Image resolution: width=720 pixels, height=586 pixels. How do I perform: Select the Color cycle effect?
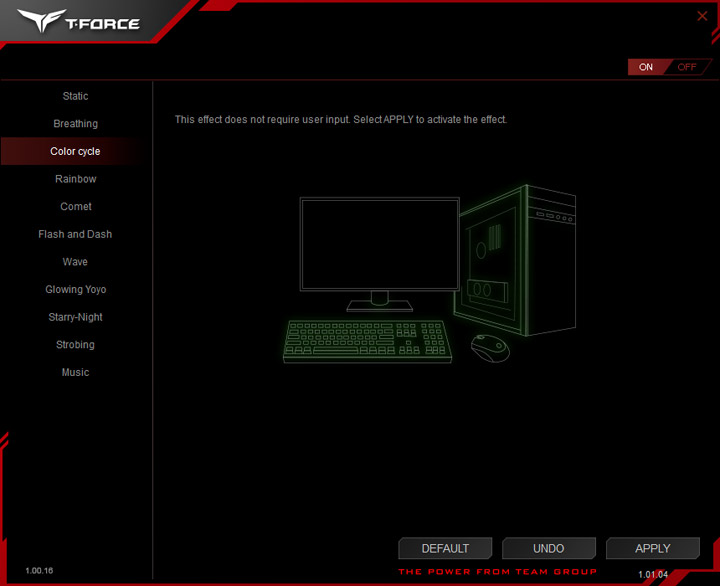coord(75,151)
